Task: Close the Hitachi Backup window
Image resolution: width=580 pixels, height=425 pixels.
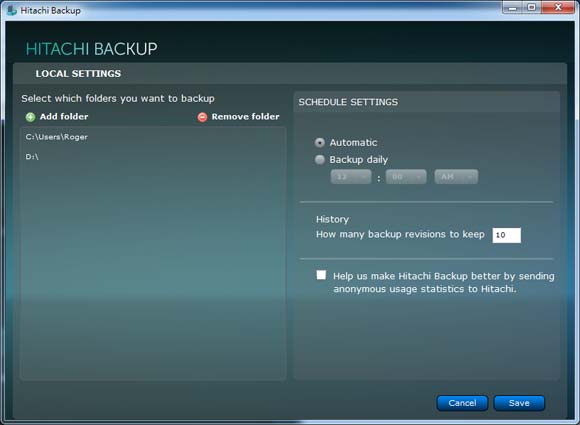Action: [558, 7]
